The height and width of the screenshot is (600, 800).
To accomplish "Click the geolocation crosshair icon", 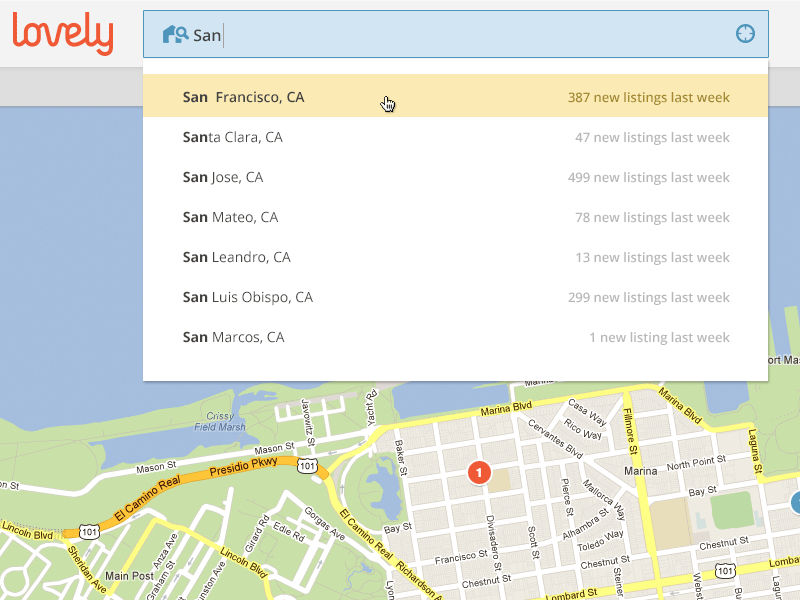I will click(745, 33).
